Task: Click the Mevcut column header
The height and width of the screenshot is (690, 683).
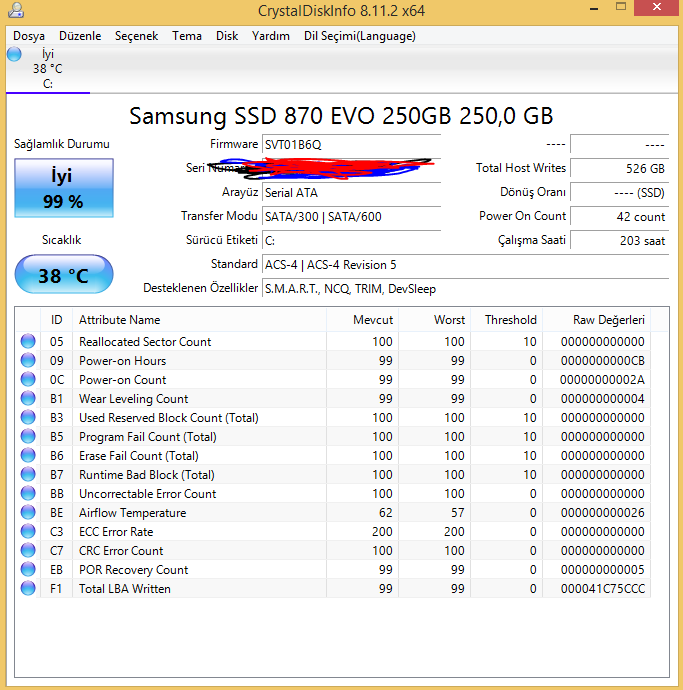Action: point(363,320)
